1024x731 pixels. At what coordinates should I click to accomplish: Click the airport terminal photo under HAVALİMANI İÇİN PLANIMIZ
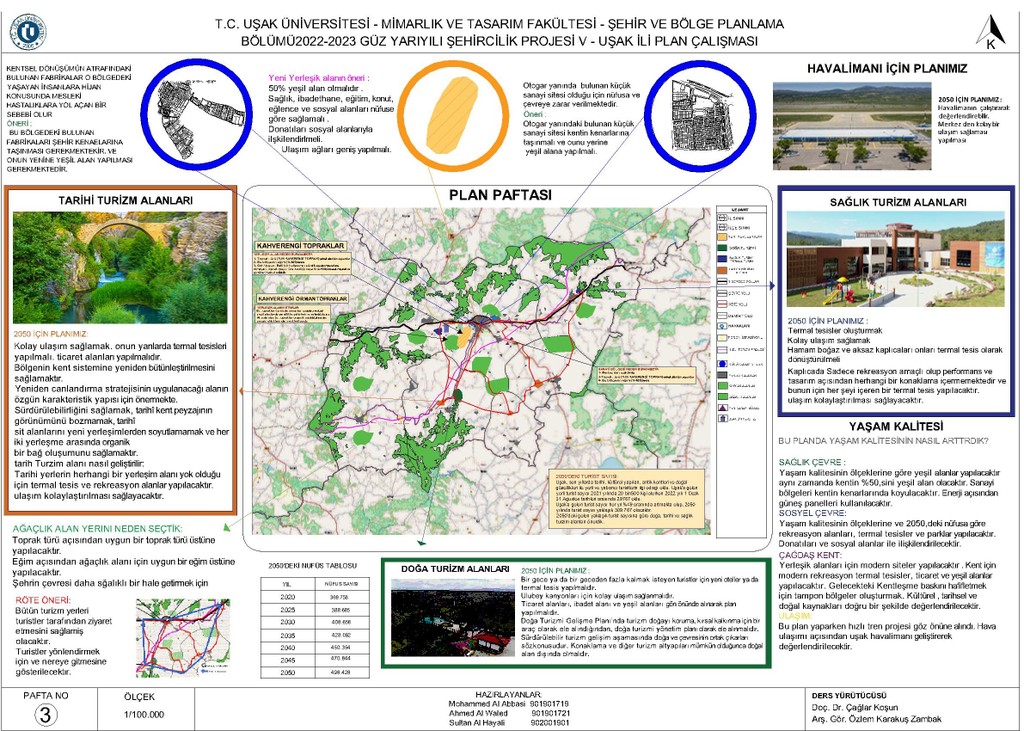[852, 126]
